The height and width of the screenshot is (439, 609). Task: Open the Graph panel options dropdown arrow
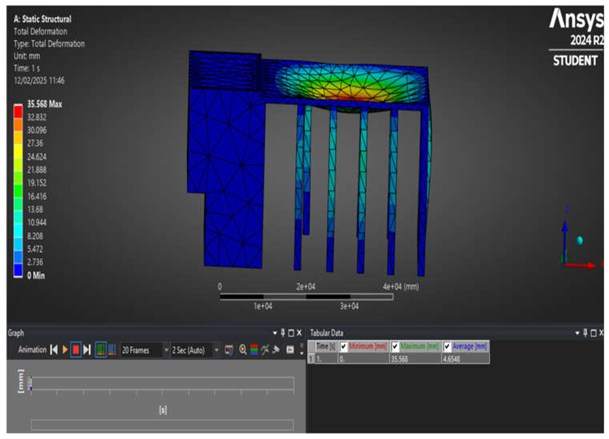(274, 332)
